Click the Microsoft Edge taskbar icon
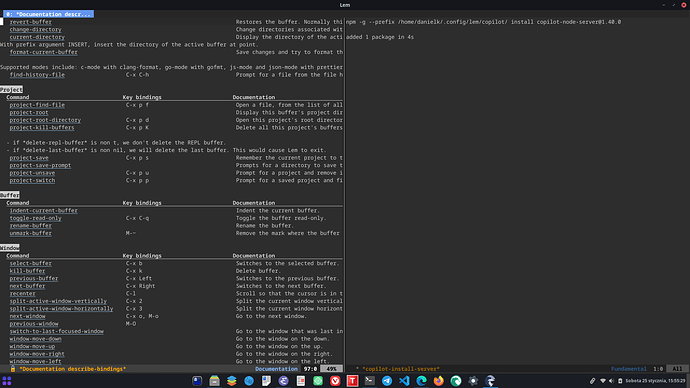This screenshot has width=690, height=388. (x=421, y=381)
